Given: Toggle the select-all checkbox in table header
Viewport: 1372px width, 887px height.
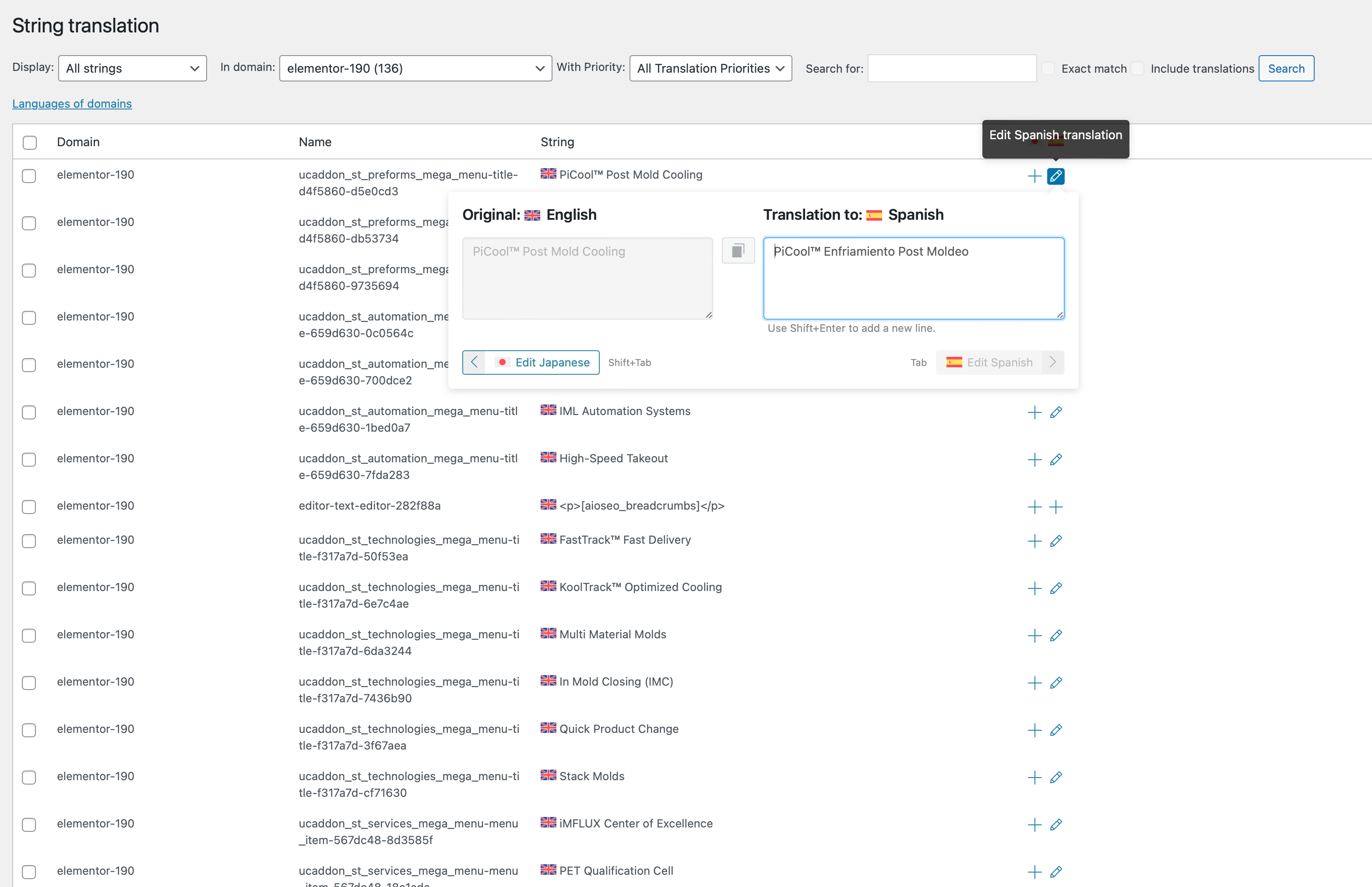Looking at the screenshot, I should point(29,142).
